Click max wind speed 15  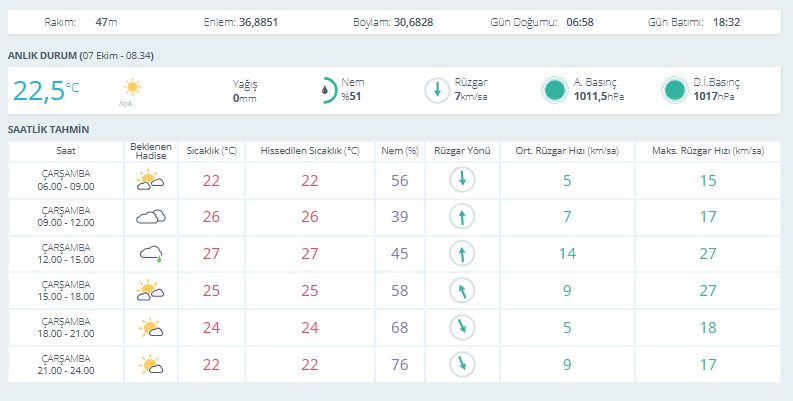(708, 181)
